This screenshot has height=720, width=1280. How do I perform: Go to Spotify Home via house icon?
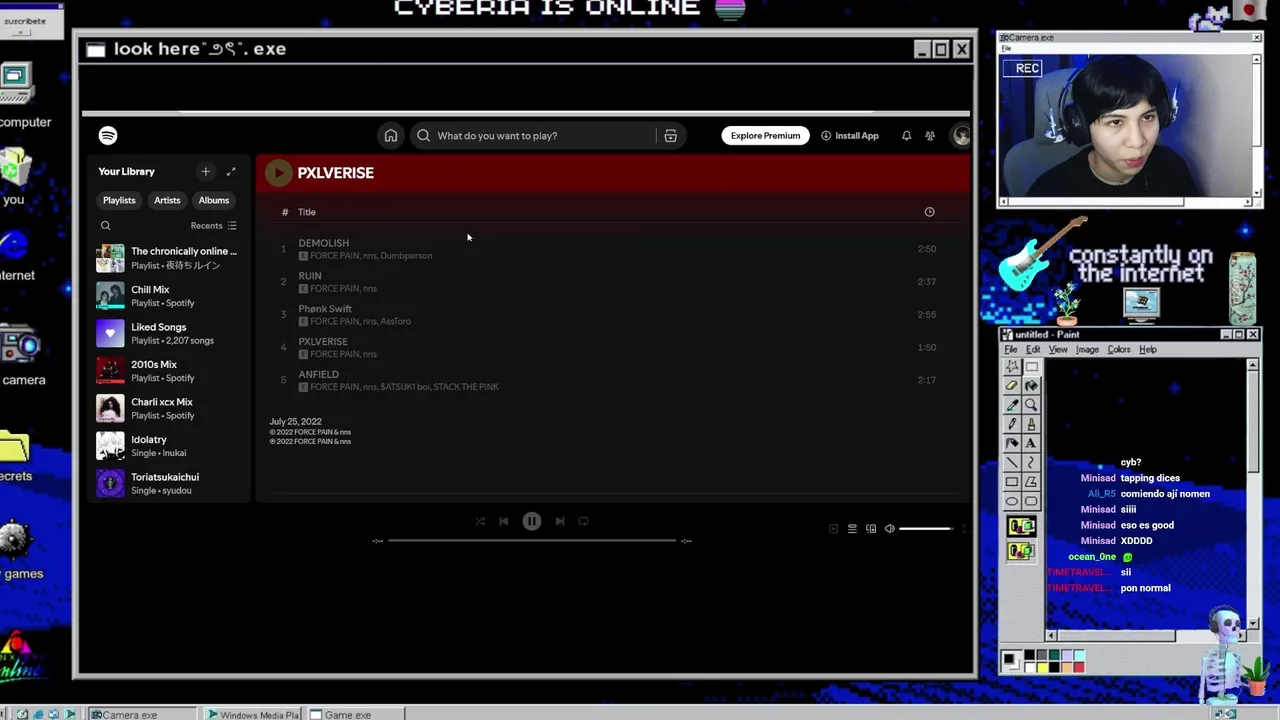coord(391,135)
